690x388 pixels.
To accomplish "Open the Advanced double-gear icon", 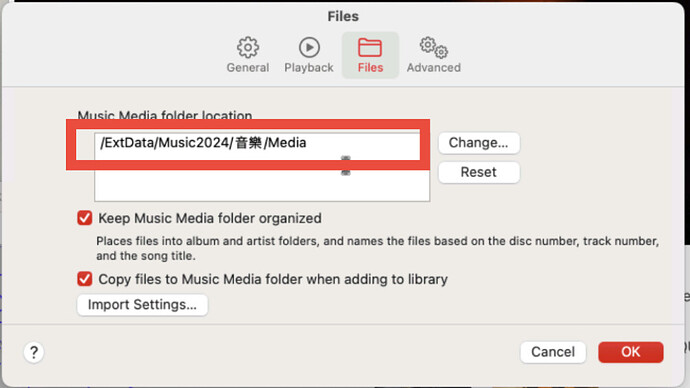I will 433,48.
